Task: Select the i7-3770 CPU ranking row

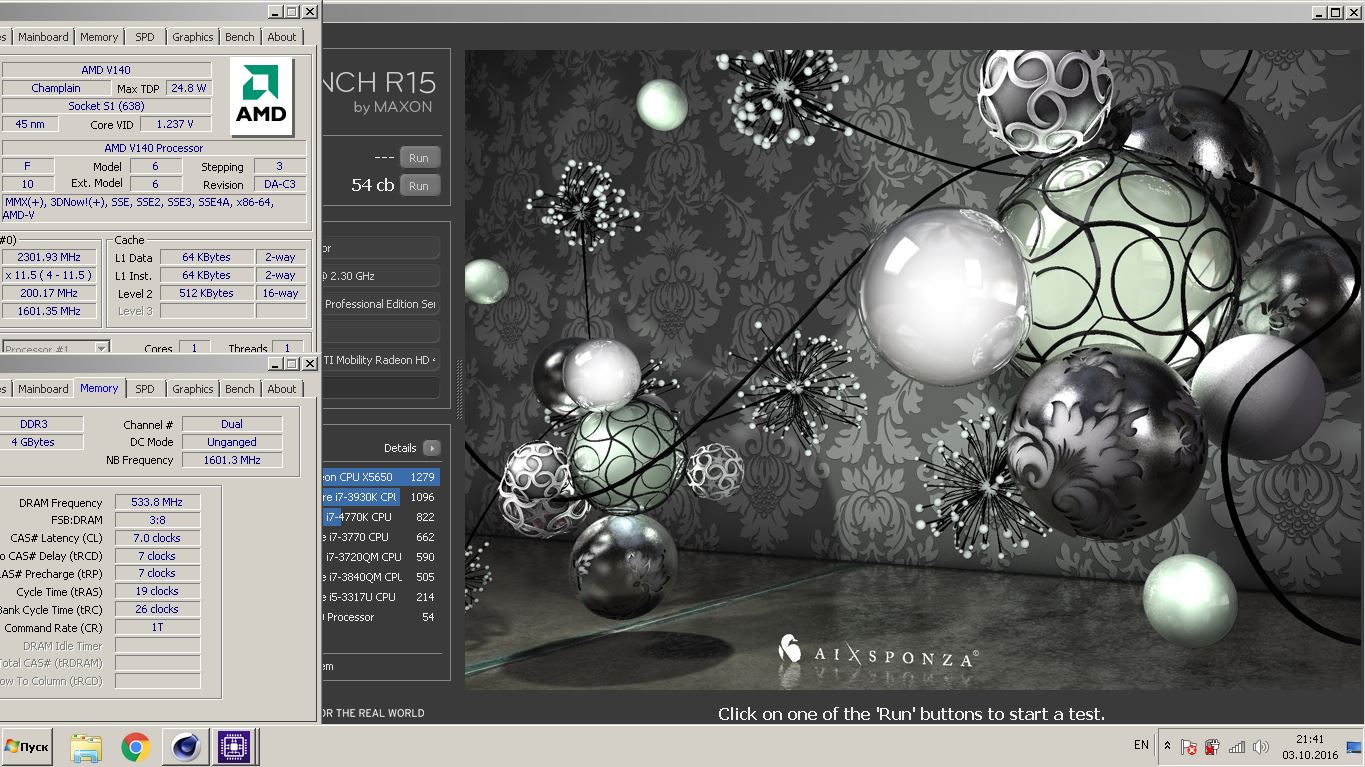Action: (381, 537)
